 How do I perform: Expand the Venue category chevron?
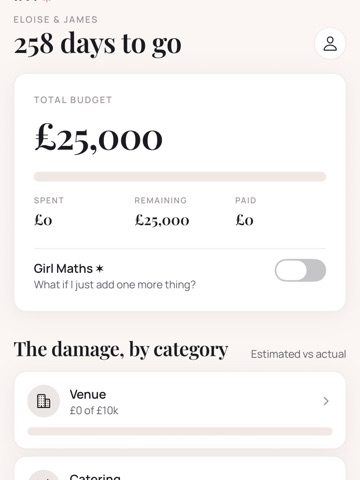click(326, 401)
